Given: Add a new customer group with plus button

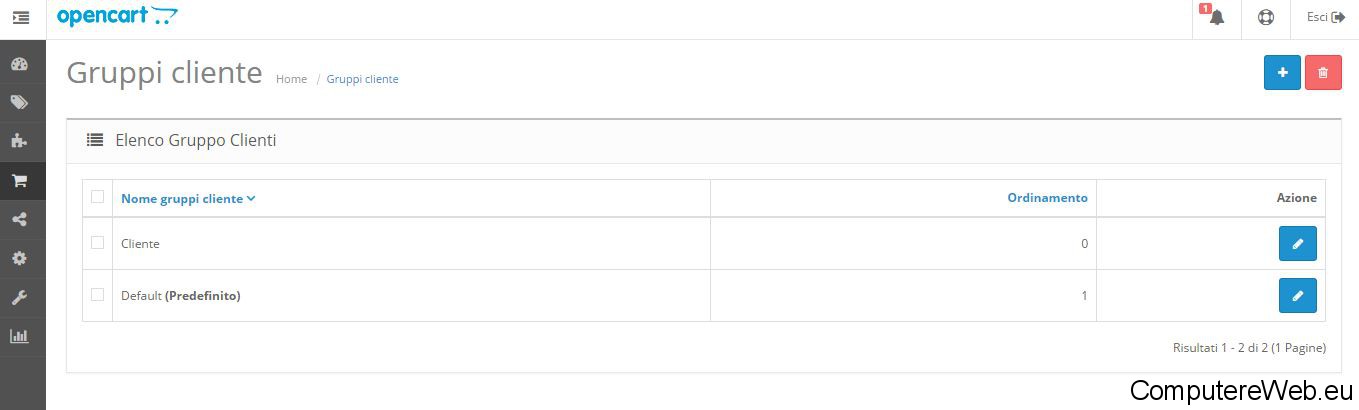Looking at the screenshot, I should click(1282, 72).
